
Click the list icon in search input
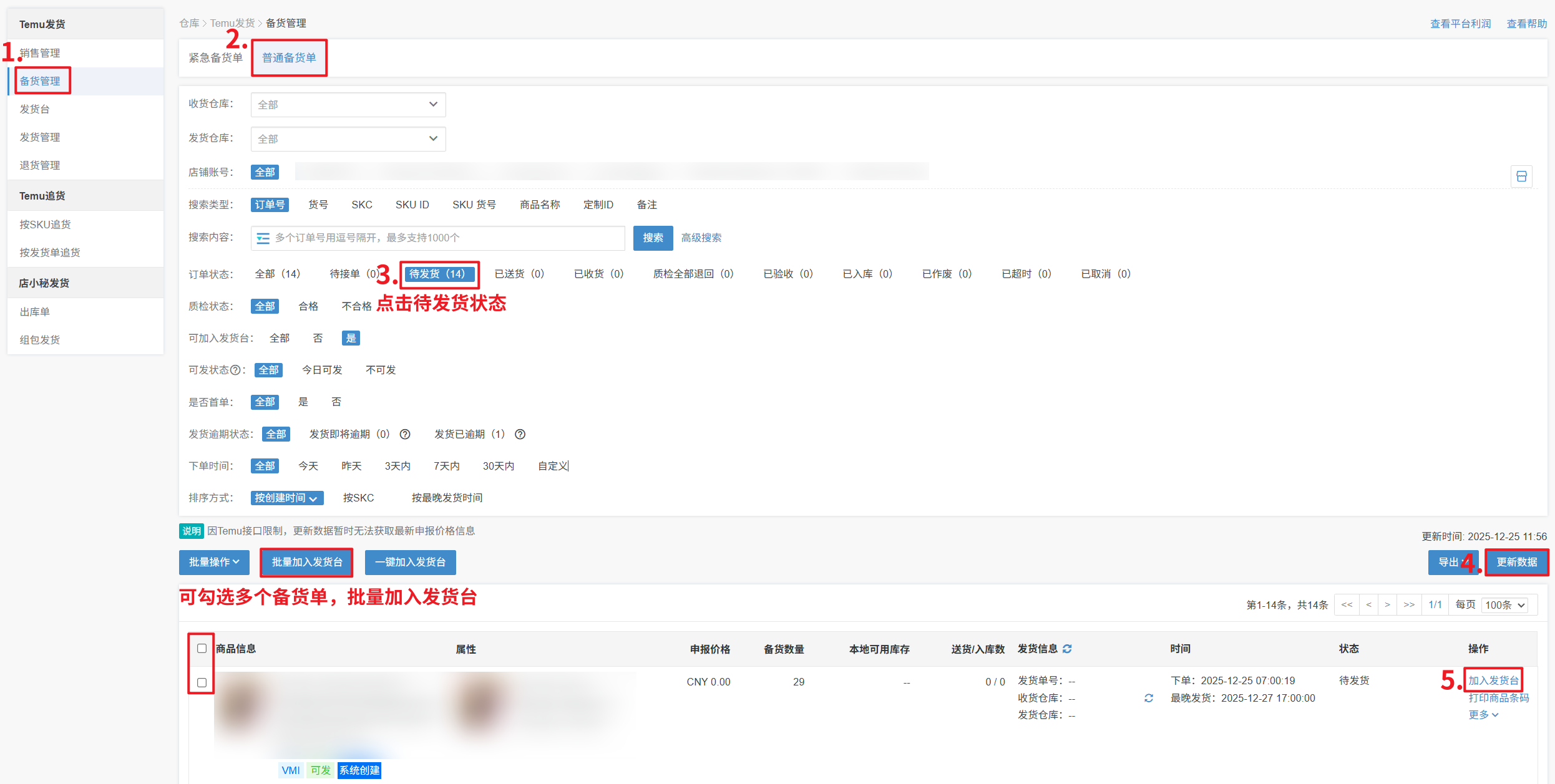point(263,238)
